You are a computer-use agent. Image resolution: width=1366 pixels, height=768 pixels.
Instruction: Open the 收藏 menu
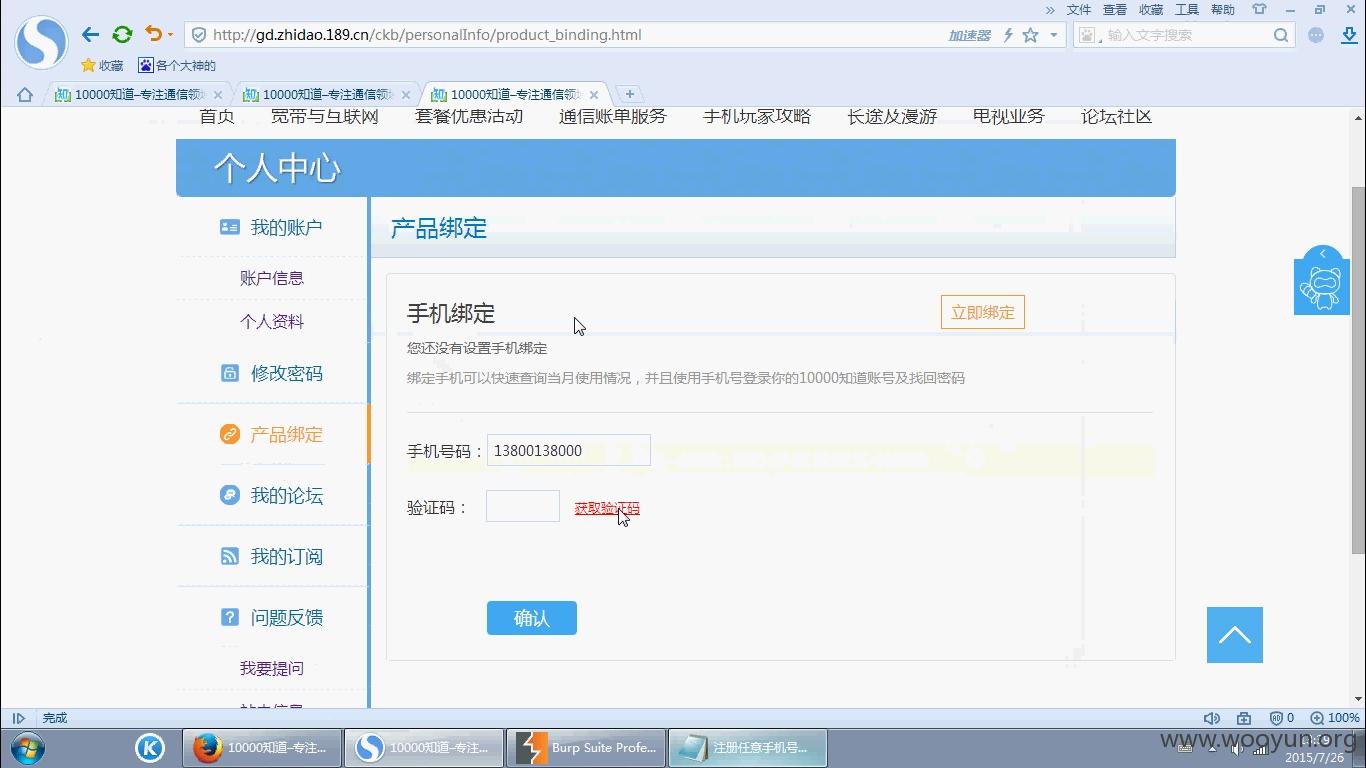[x=1151, y=10]
